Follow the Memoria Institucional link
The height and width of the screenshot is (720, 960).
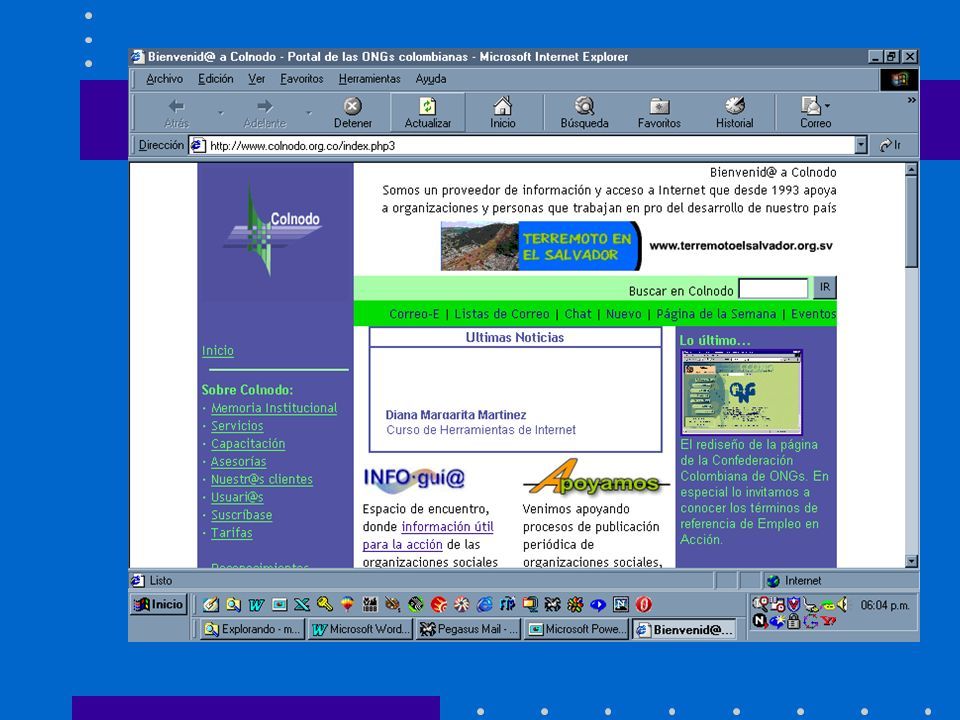coord(274,408)
